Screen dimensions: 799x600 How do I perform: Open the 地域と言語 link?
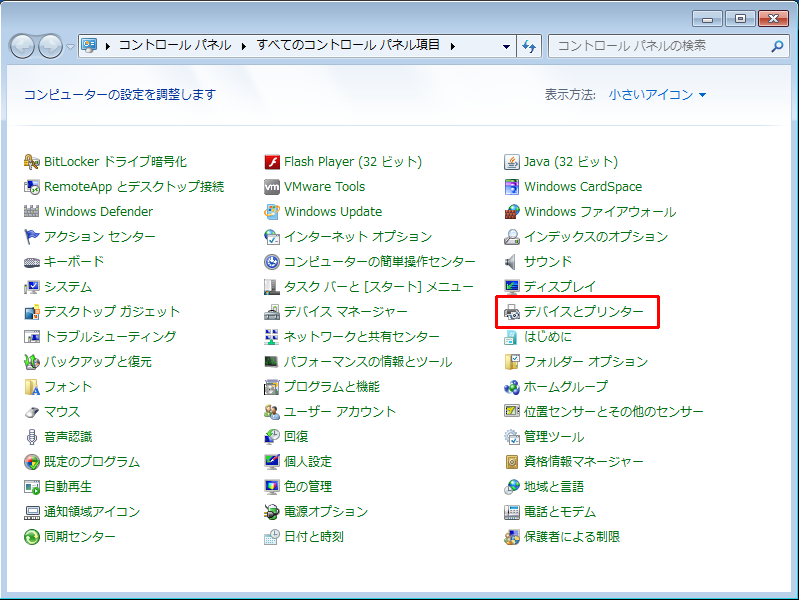tap(554, 487)
